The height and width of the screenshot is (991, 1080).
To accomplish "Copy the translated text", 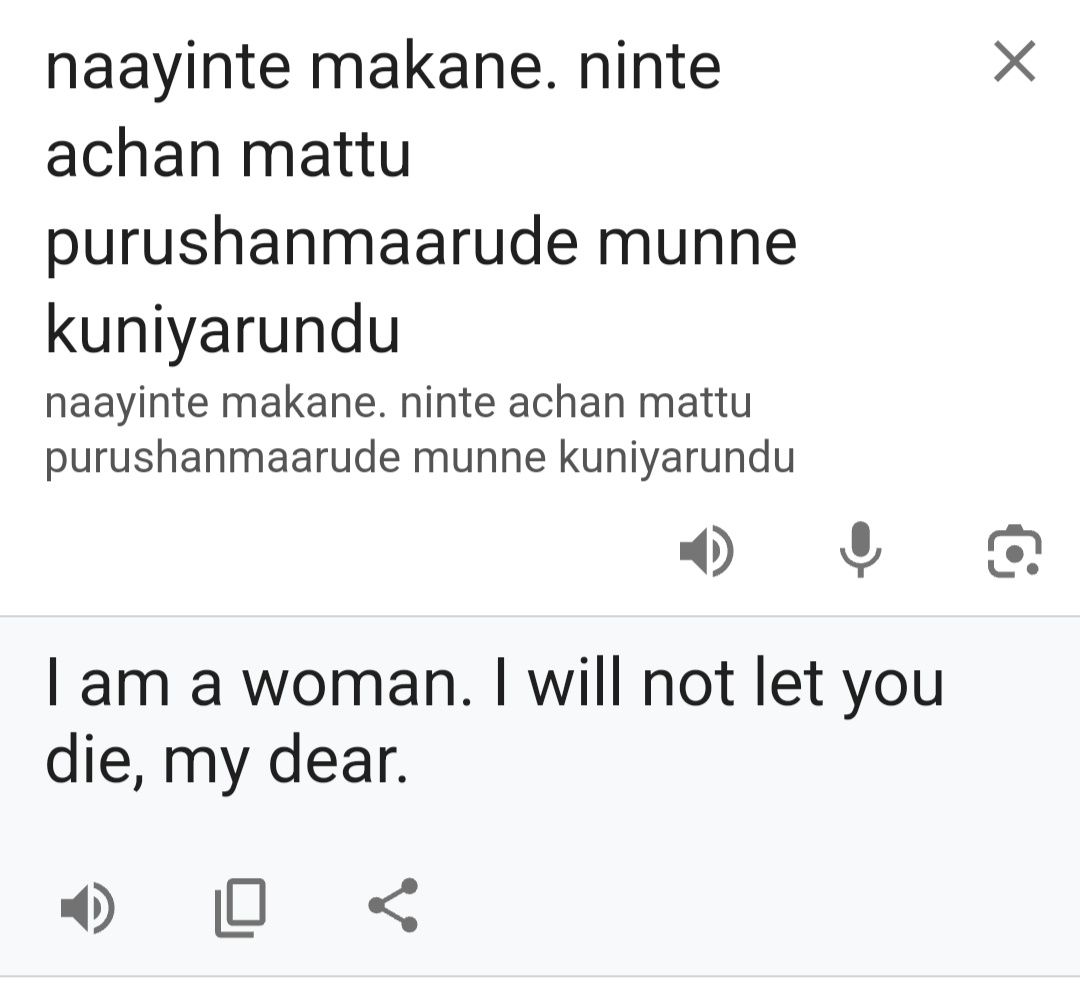I will [x=241, y=907].
